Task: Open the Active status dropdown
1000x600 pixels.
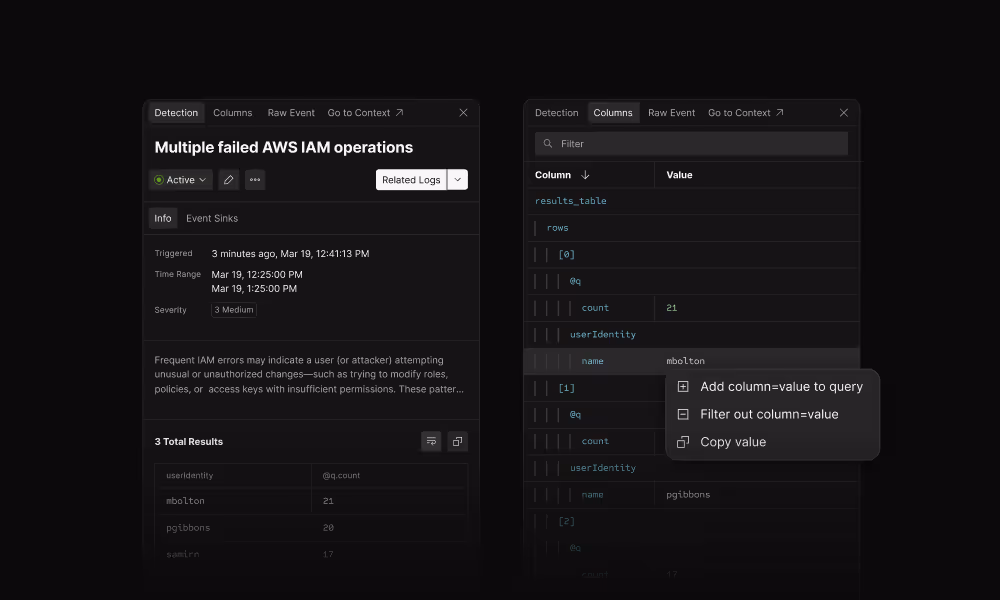Action: coord(180,180)
